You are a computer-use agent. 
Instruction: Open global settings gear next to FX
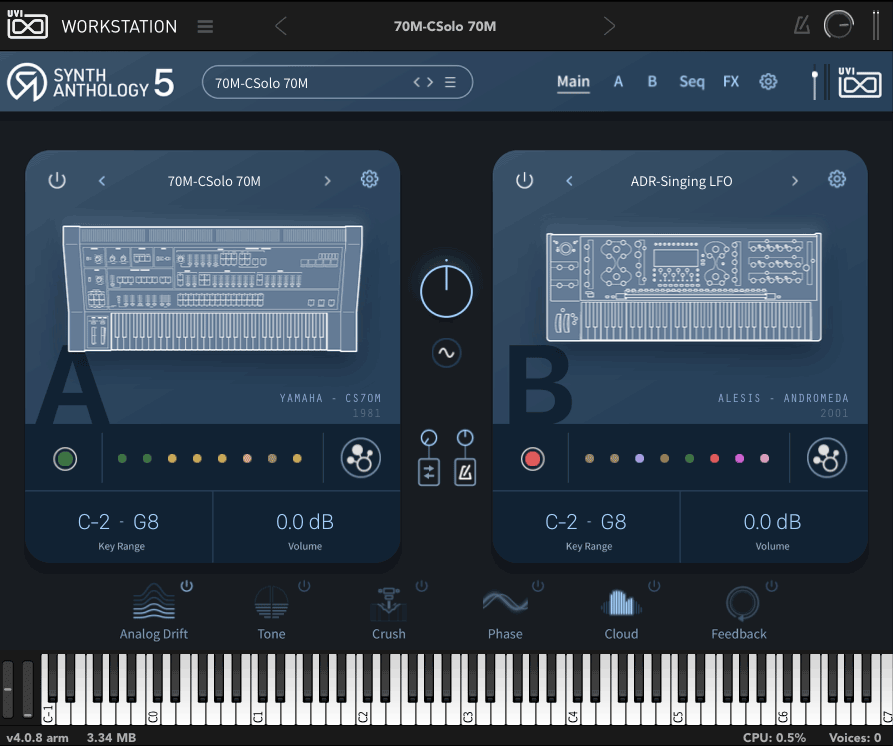pos(768,82)
